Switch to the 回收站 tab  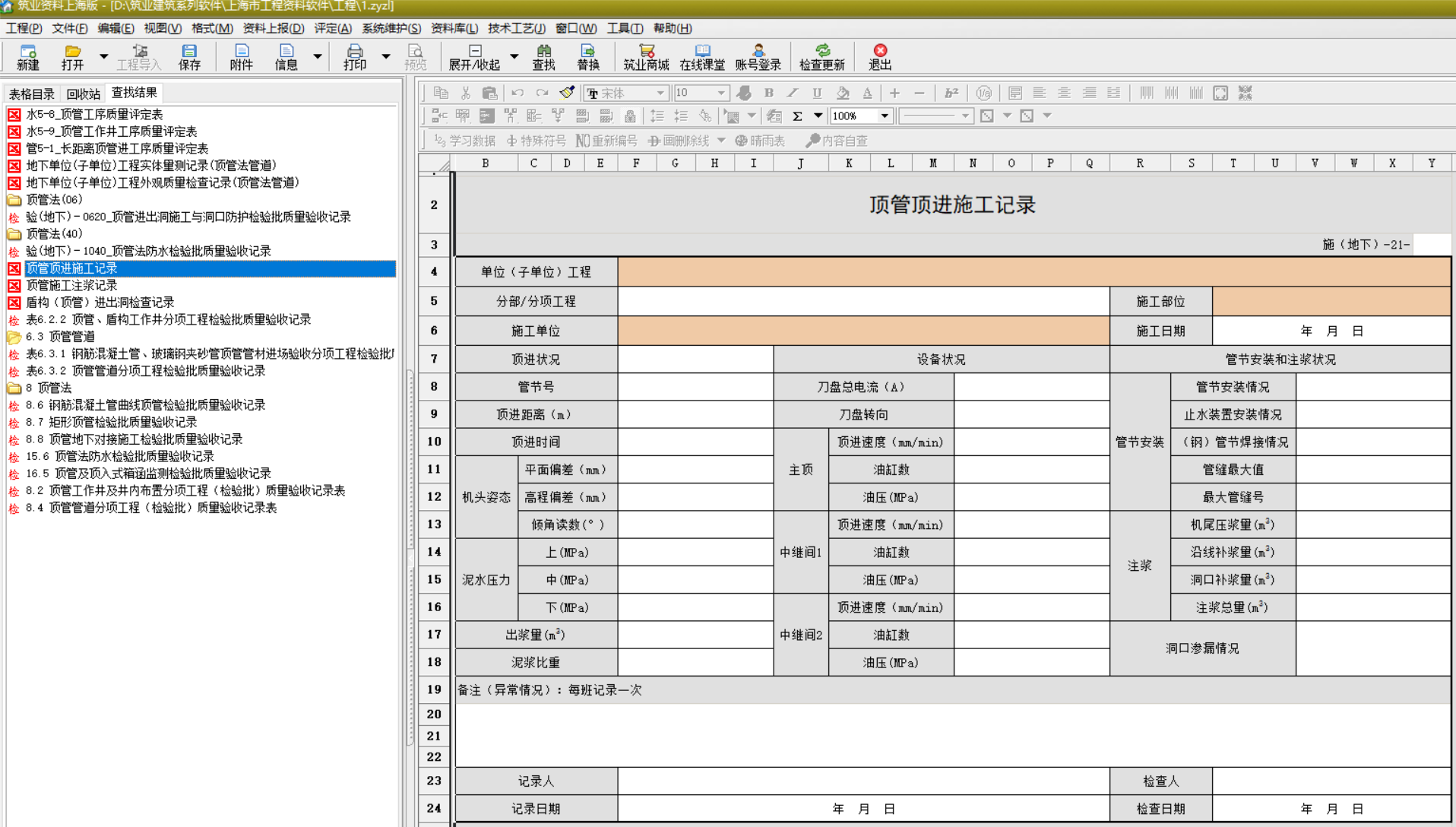pyautogui.click(x=84, y=93)
